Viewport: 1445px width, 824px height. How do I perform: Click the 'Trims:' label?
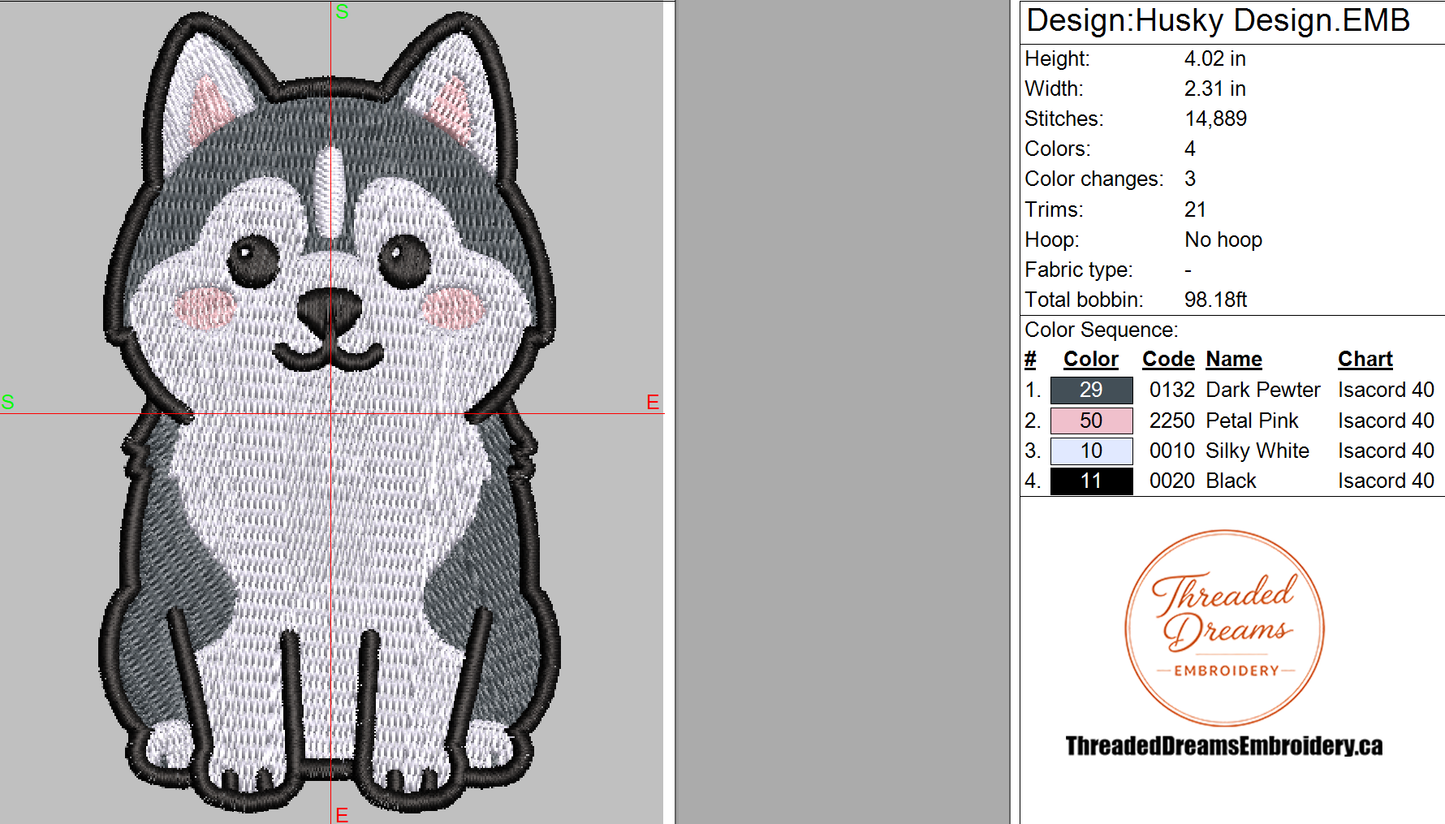(1054, 209)
